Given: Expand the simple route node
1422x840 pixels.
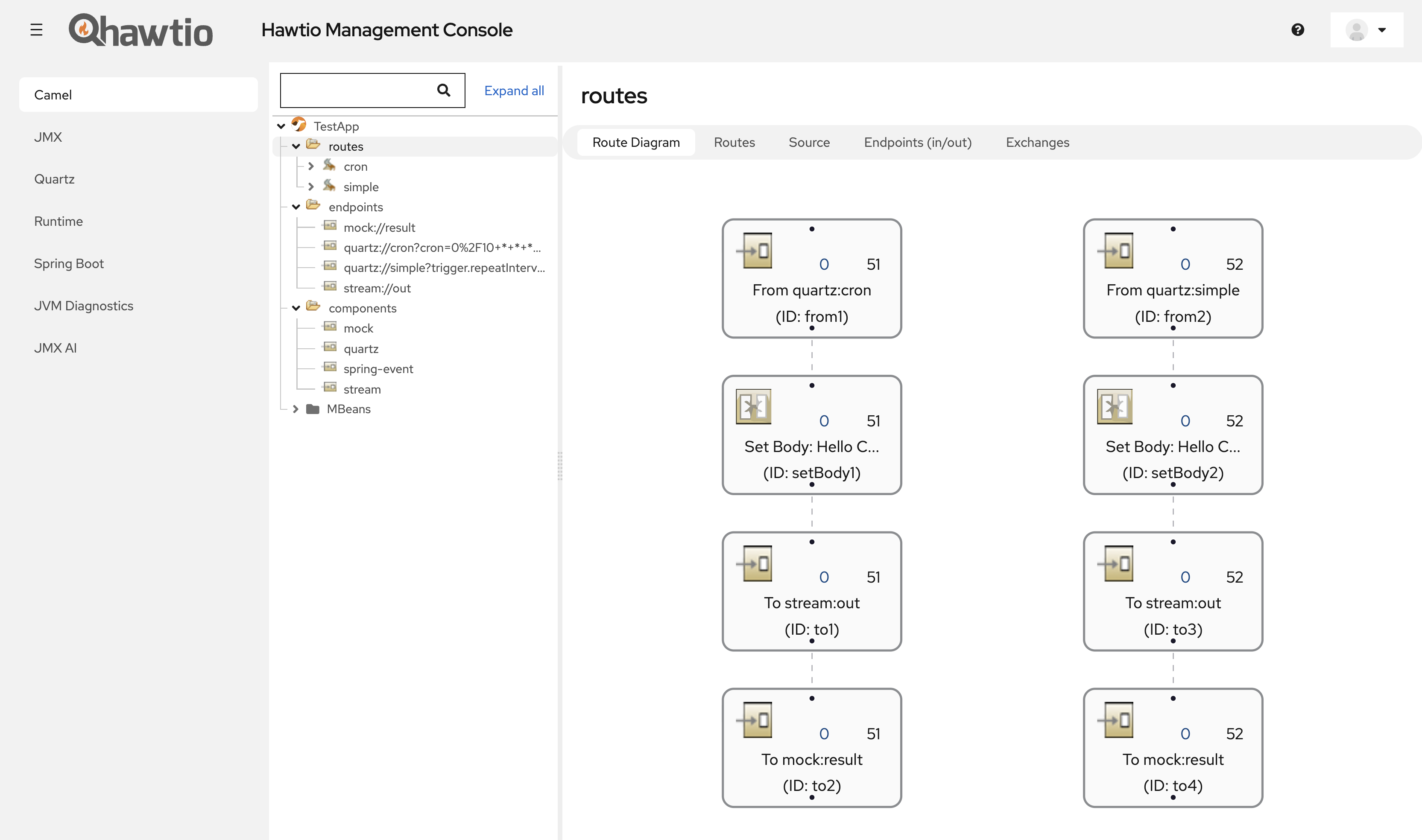Looking at the screenshot, I should pos(311,187).
